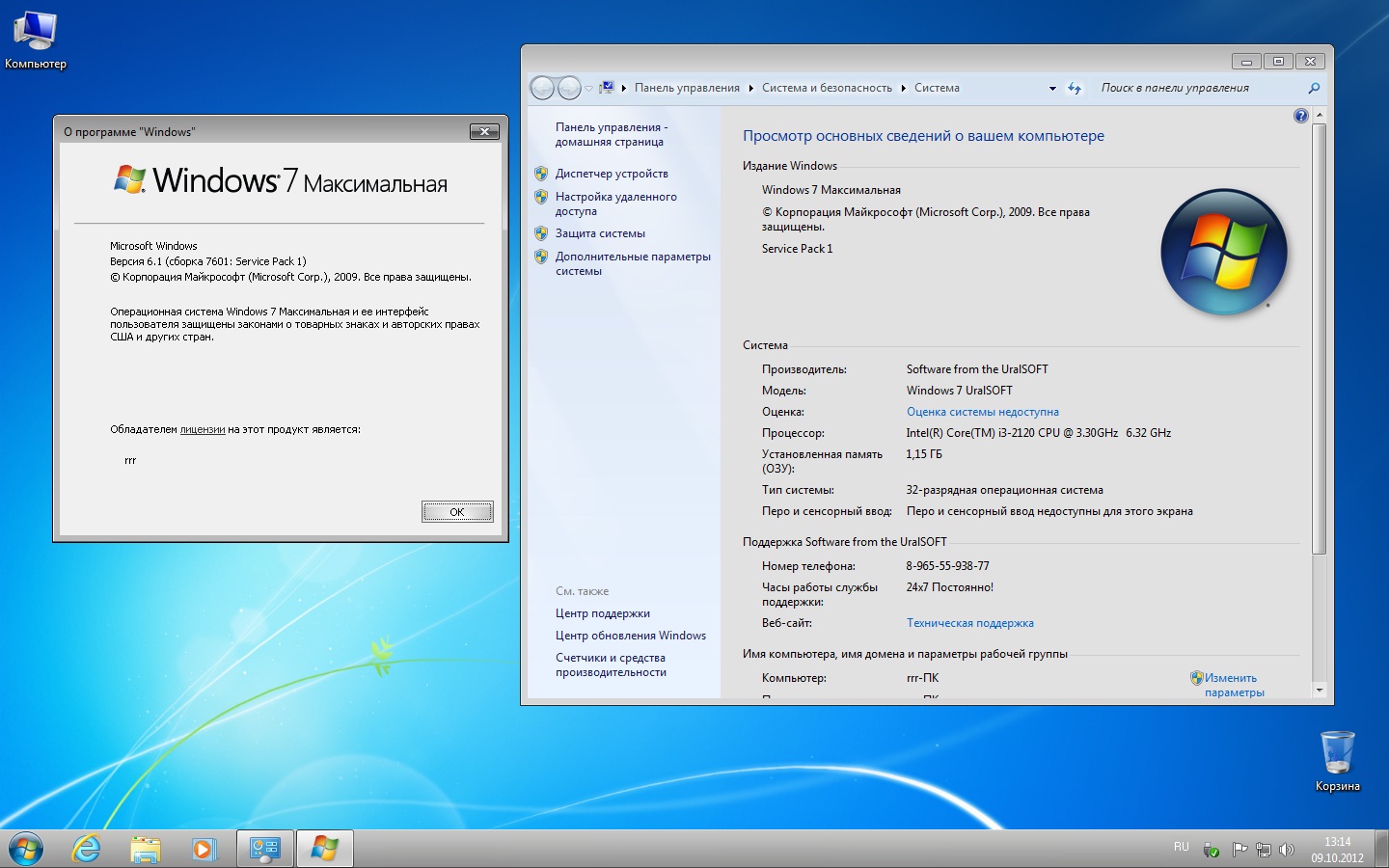Click the control panel icon in address bar

point(607,88)
